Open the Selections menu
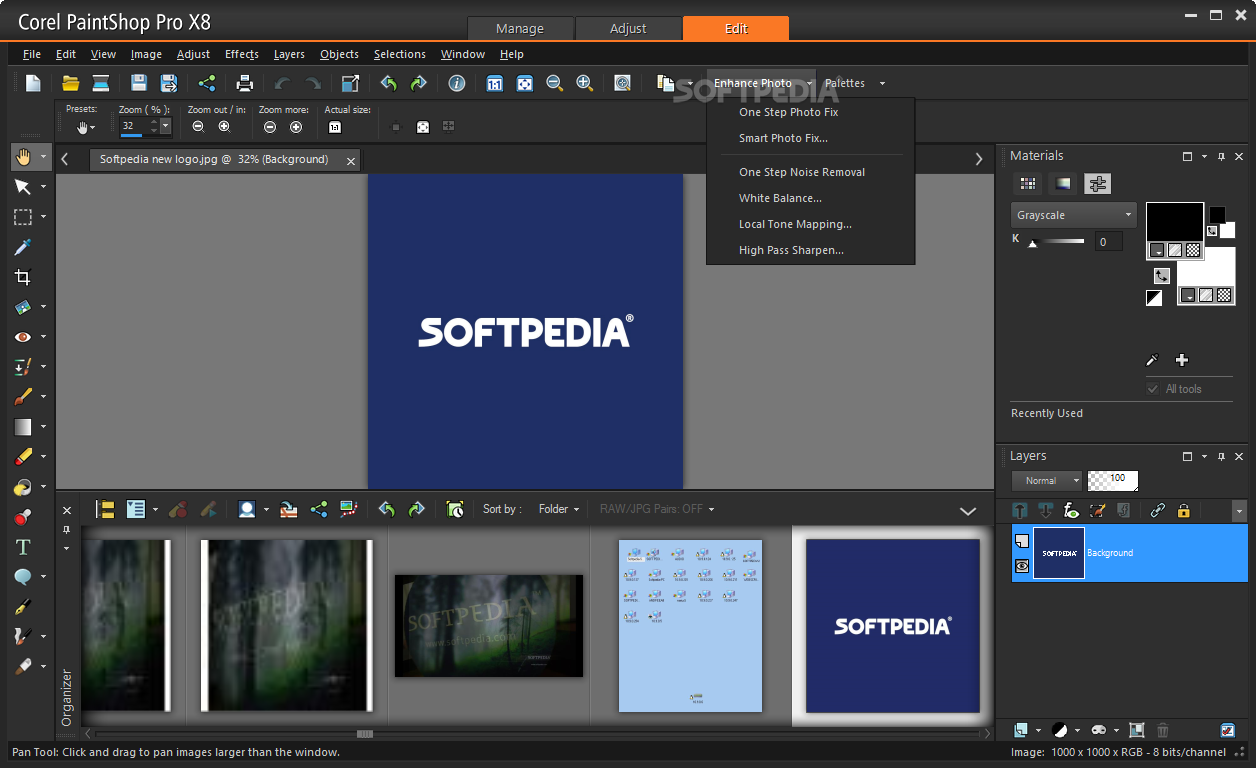 (x=400, y=54)
